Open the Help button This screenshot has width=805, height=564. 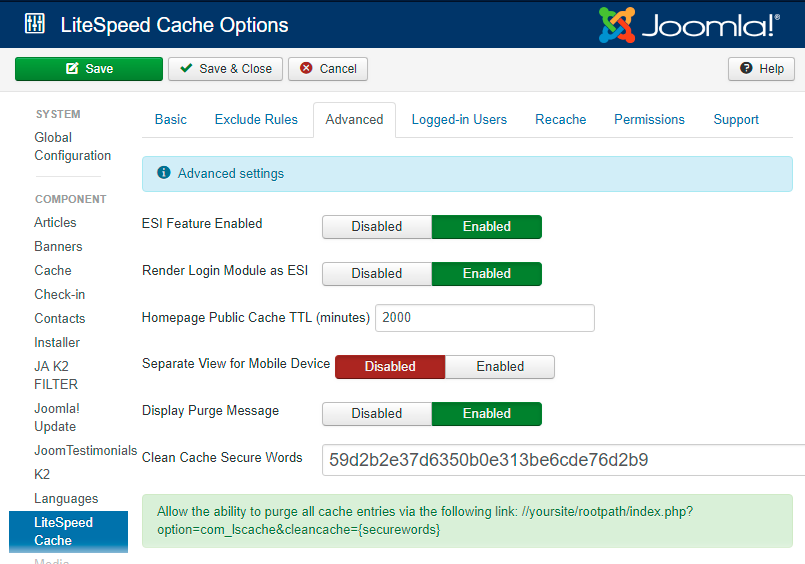coord(761,69)
